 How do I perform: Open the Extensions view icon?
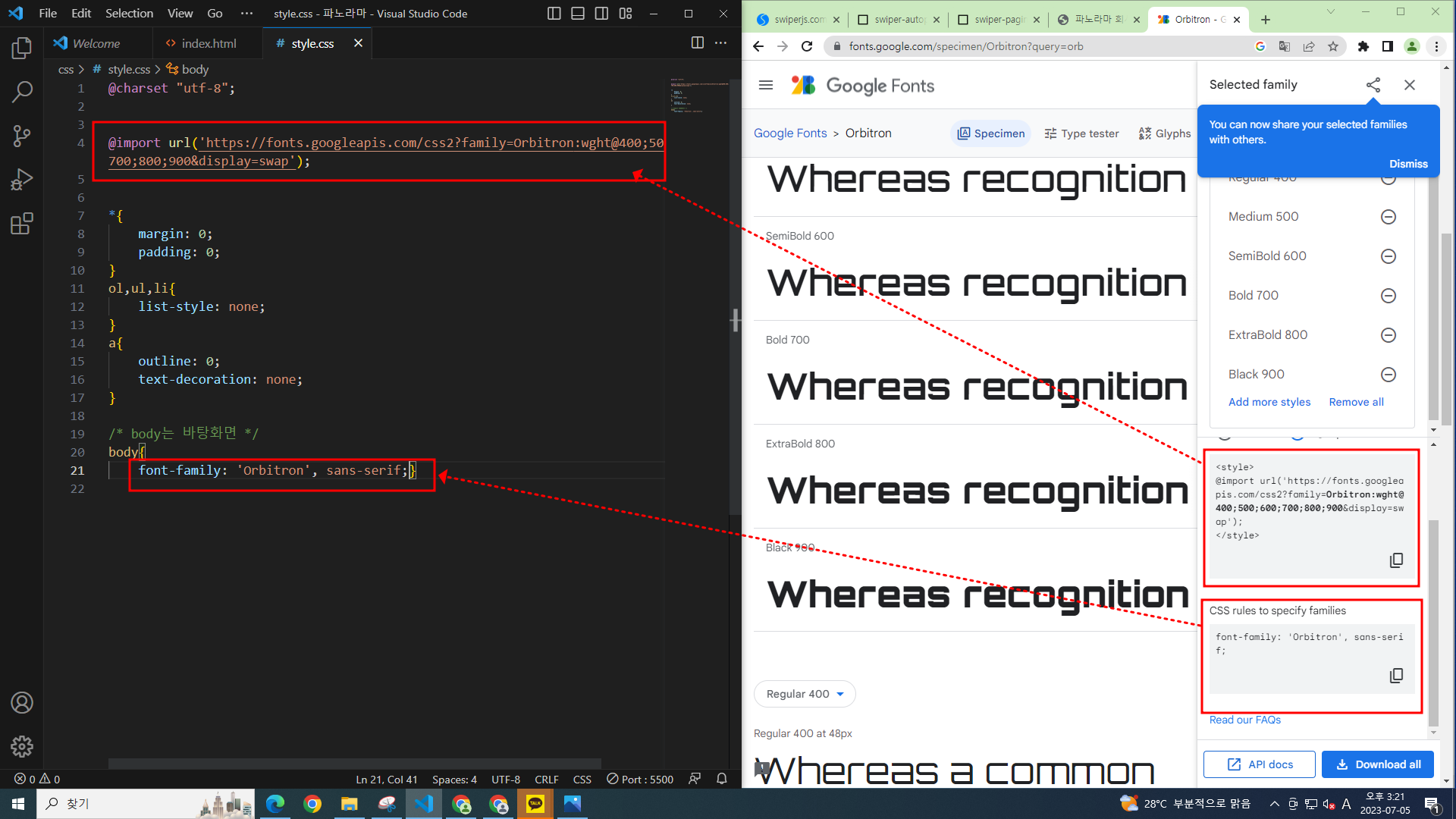22,224
